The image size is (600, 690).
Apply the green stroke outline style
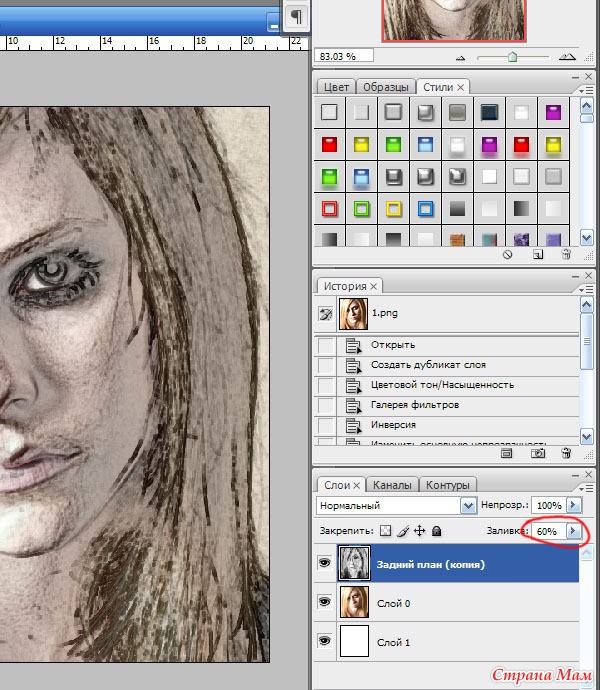(x=361, y=209)
